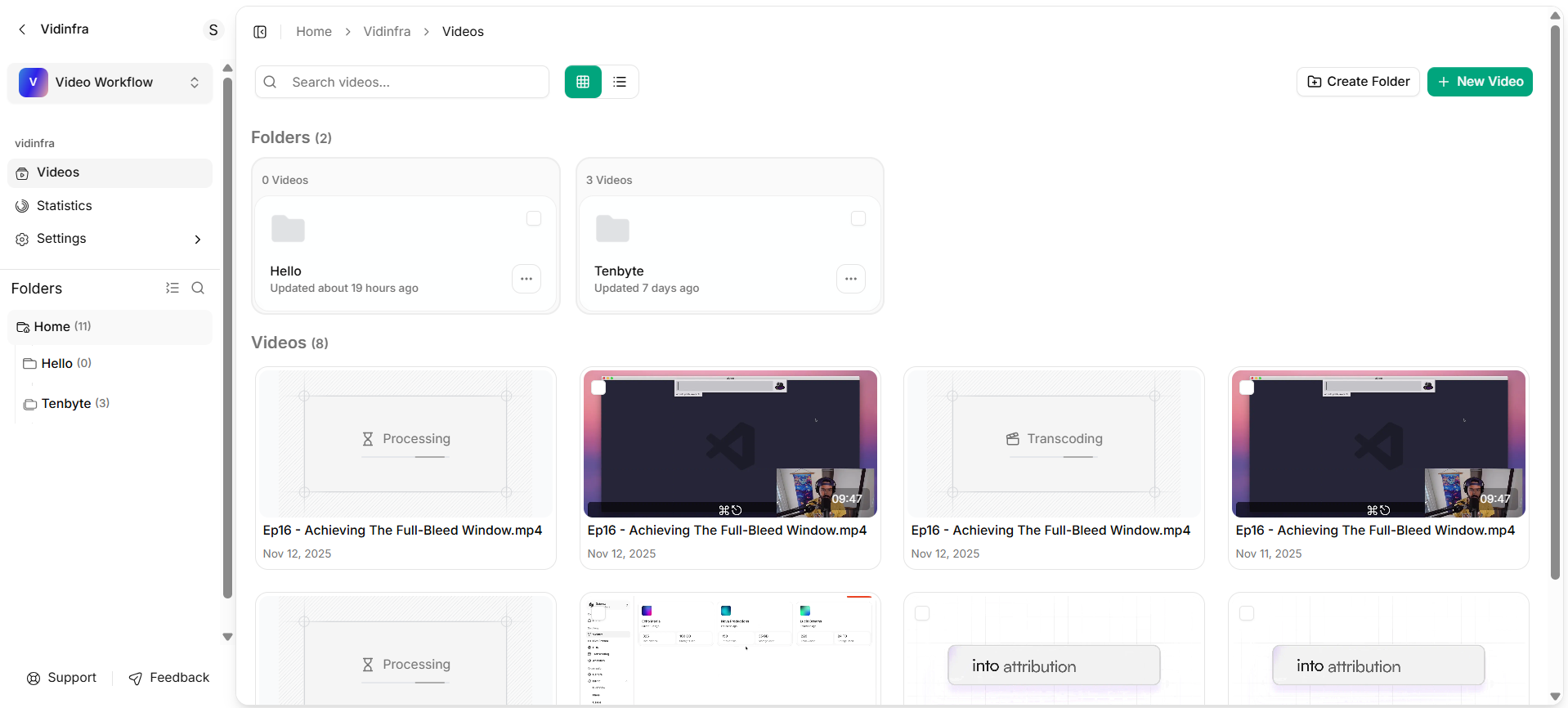Focus the Search videos field
This screenshot has width=1568, height=708.
coord(402,82)
